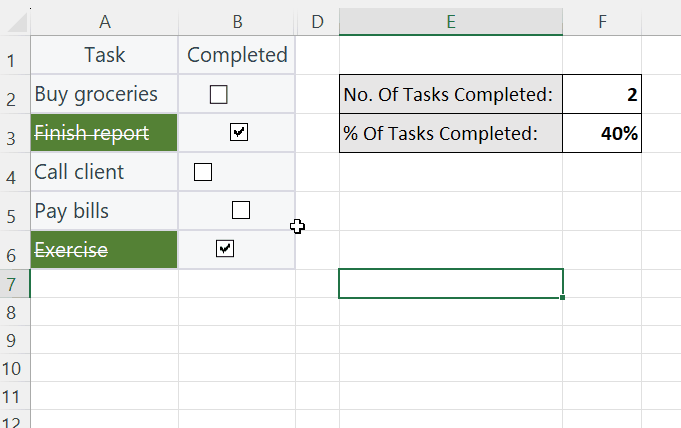Select row 8 header
Image resolution: width=681 pixels, height=428 pixels.
15,312
